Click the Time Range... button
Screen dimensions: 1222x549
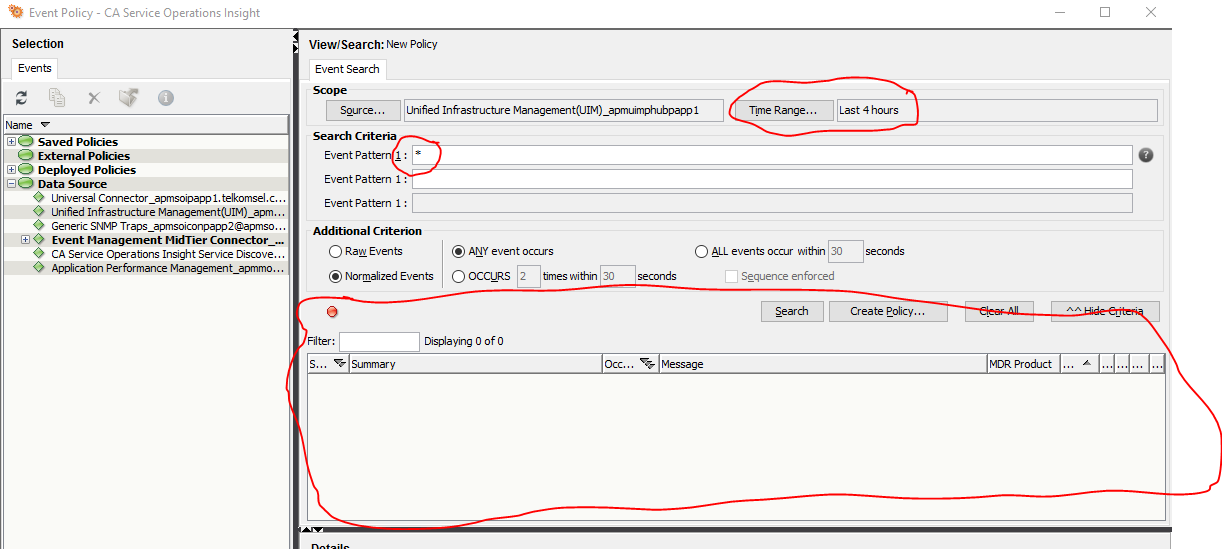[783, 110]
